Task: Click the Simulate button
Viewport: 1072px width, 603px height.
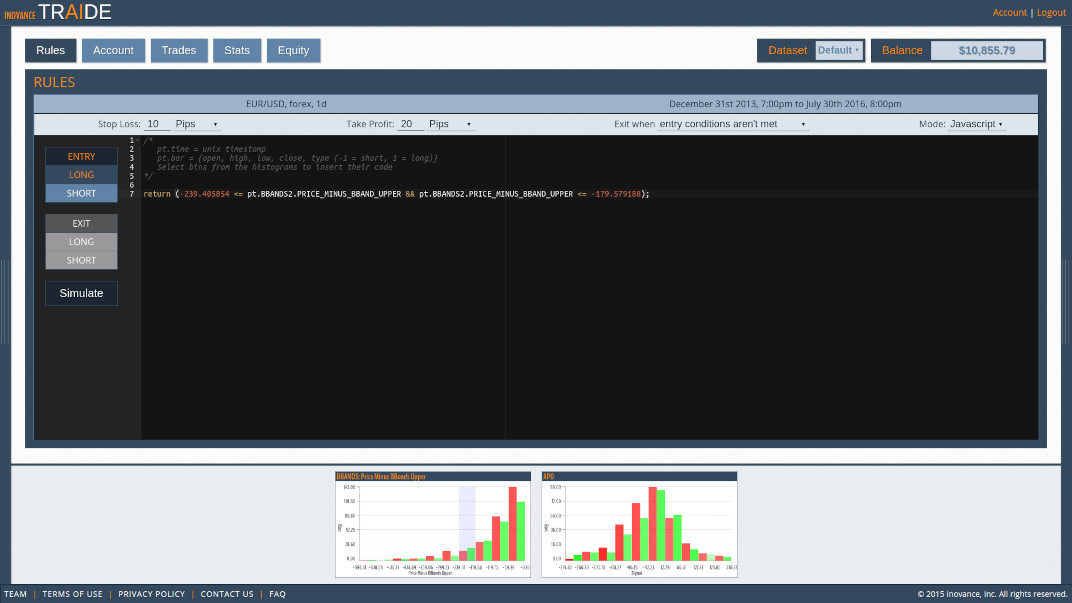Action: click(81, 293)
